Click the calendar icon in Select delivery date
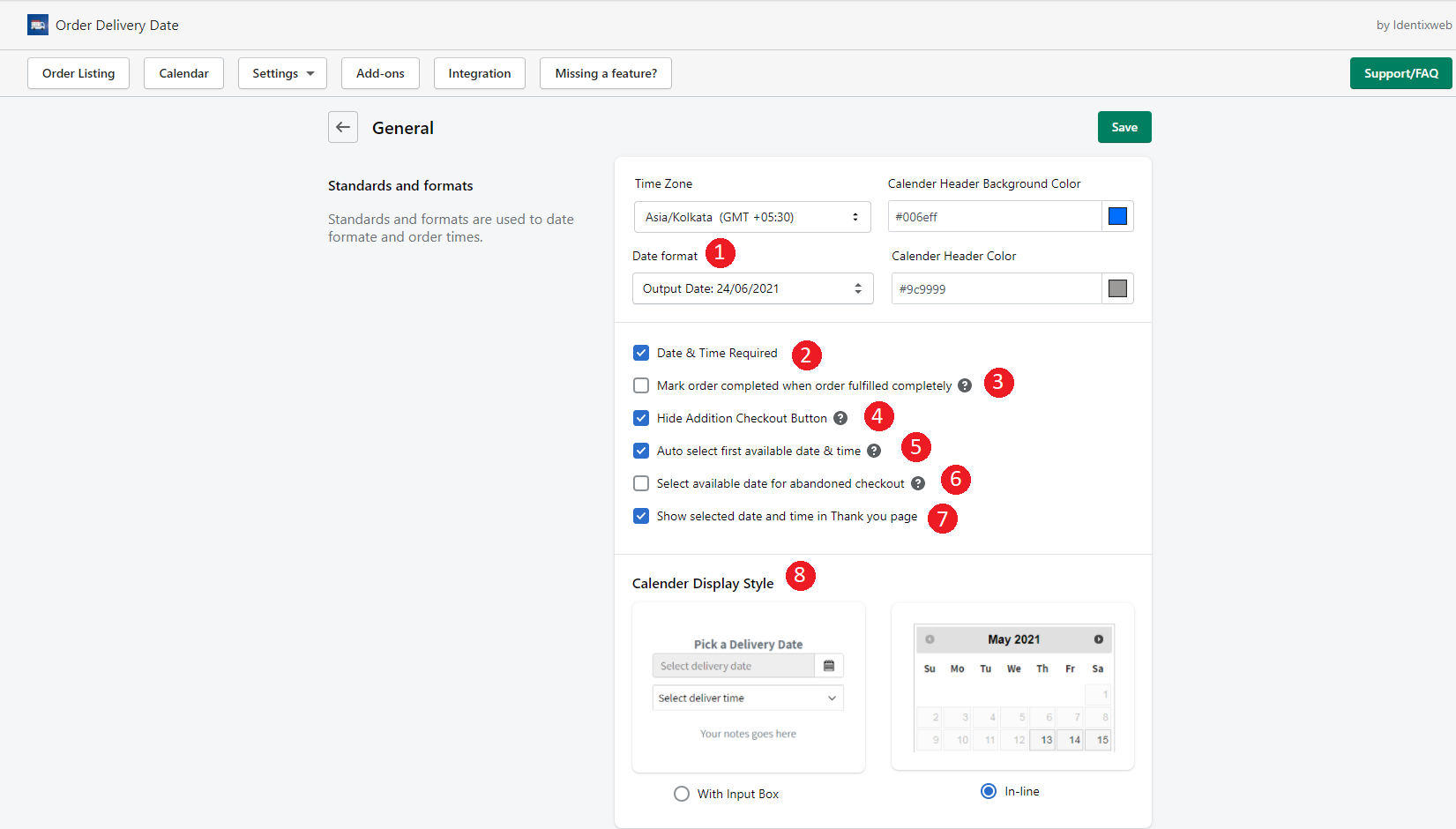The height and width of the screenshot is (829, 1456). click(829, 666)
